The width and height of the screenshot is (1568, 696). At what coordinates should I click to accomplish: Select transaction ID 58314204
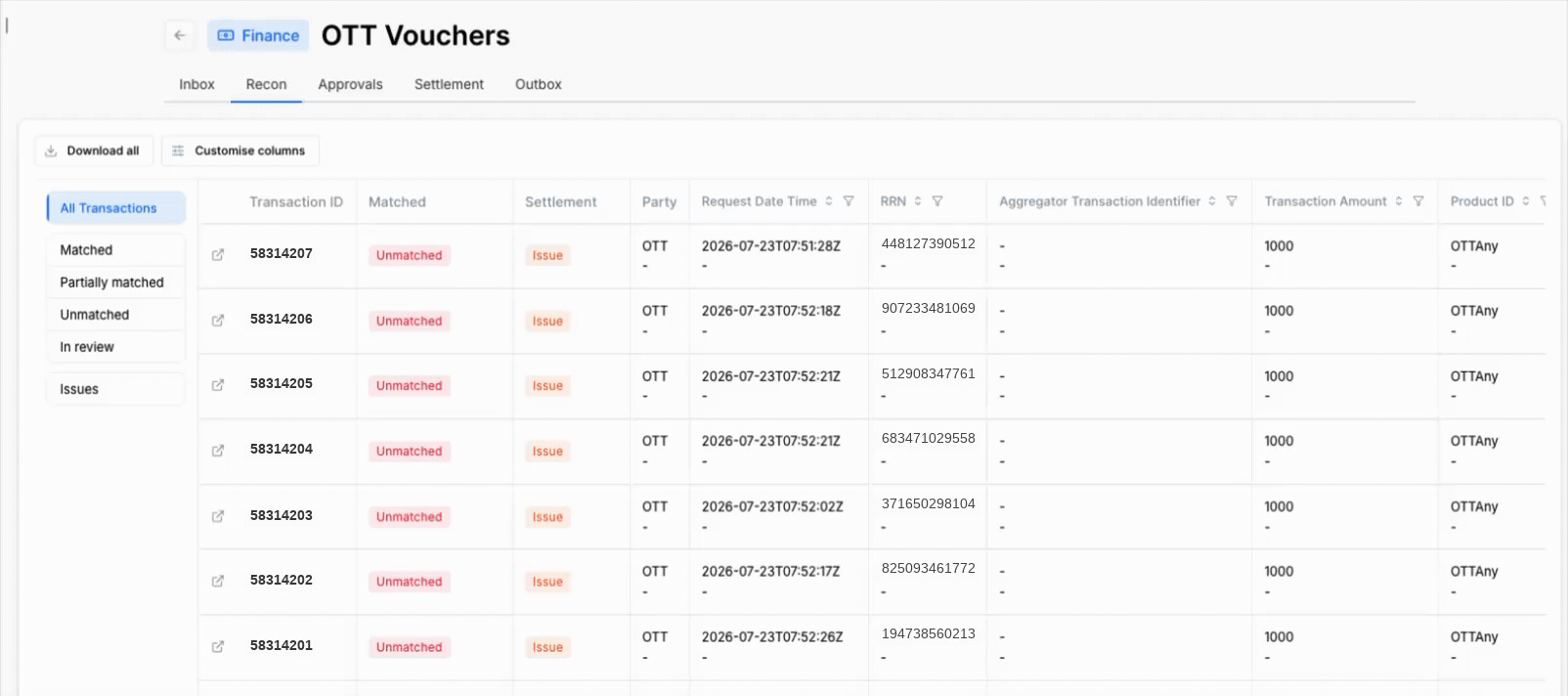click(282, 449)
